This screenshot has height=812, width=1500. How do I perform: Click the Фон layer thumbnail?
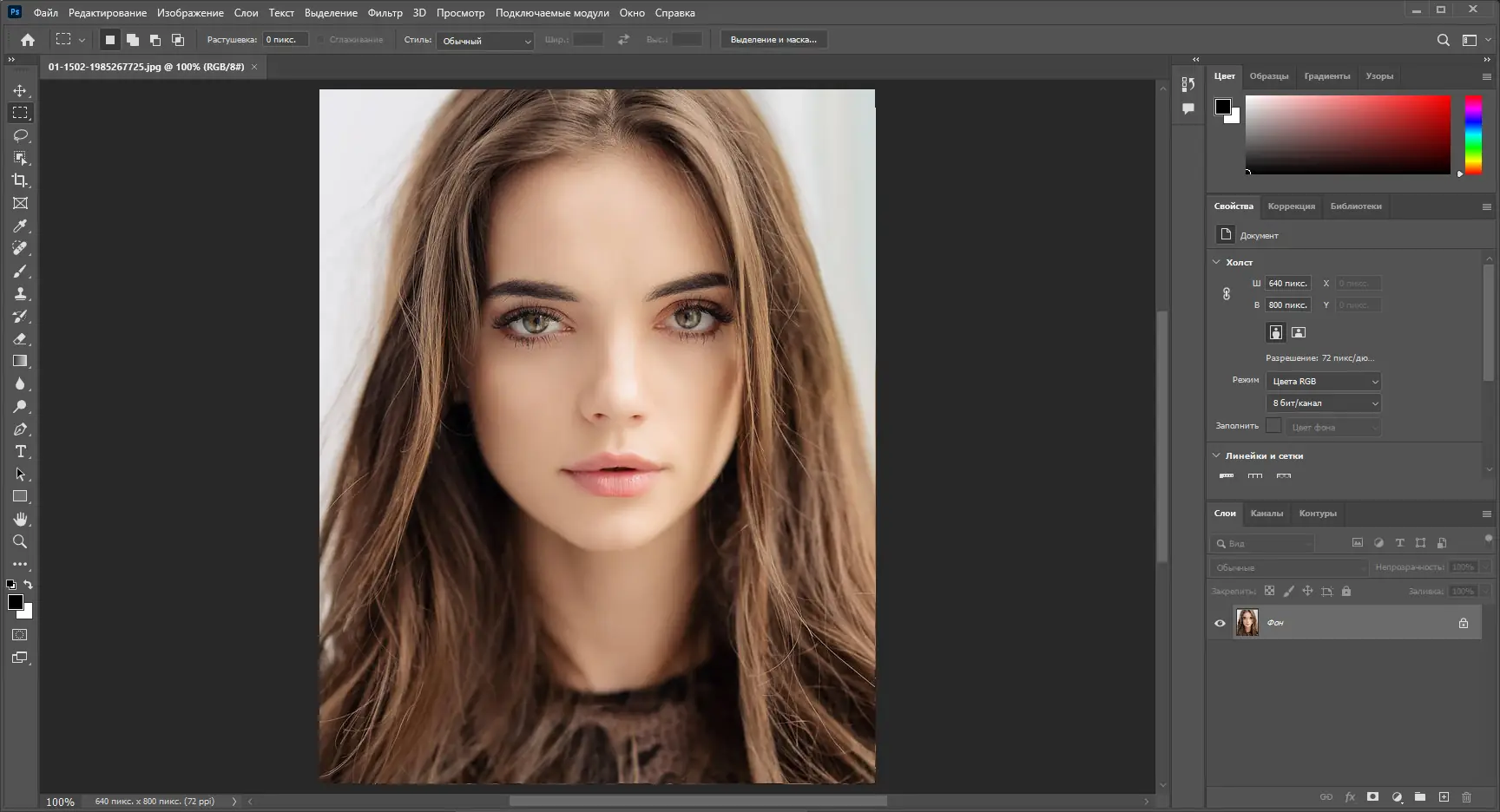pyautogui.click(x=1247, y=622)
